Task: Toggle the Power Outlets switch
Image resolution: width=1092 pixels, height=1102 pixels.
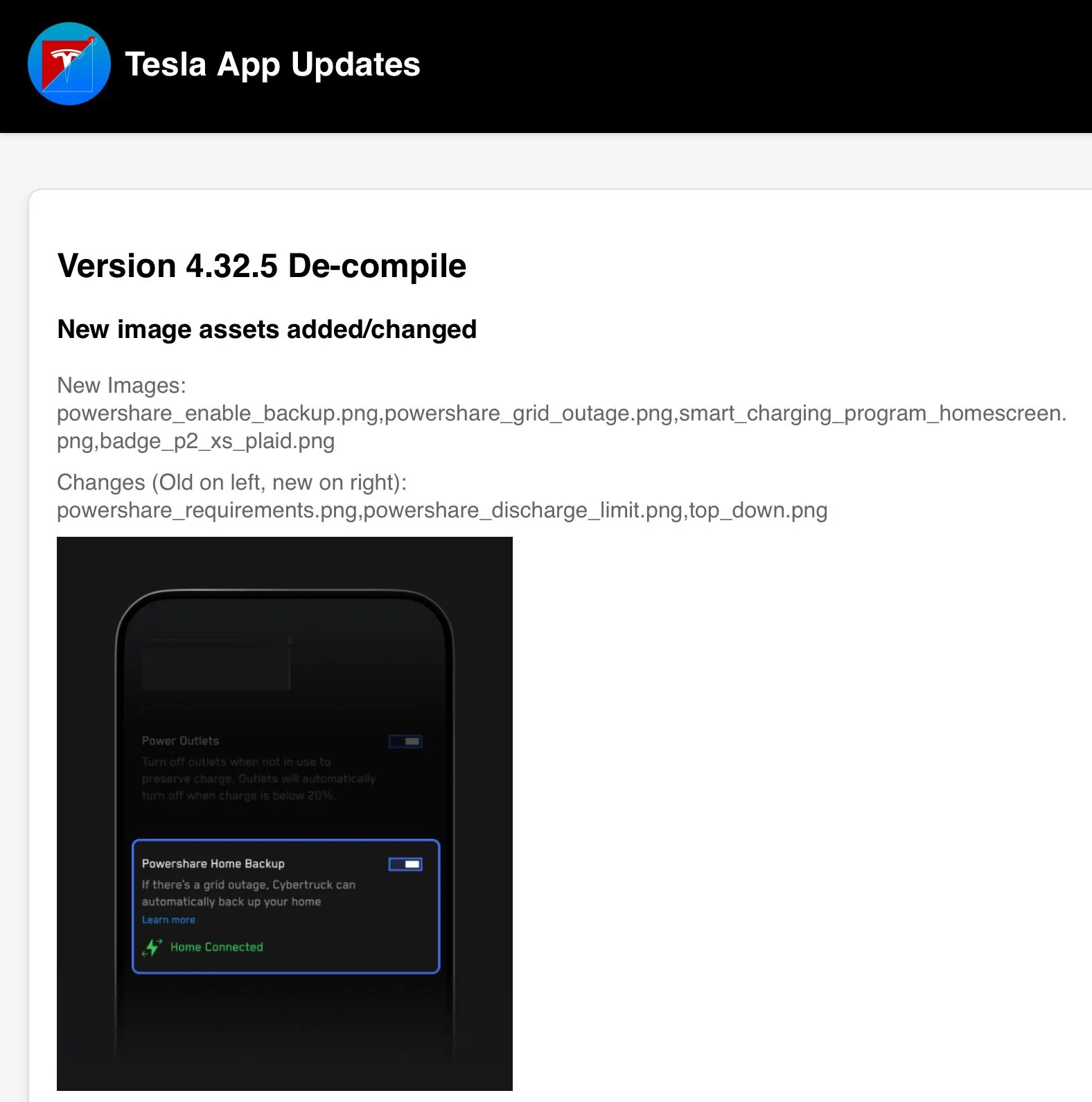Action: pos(405,741)
